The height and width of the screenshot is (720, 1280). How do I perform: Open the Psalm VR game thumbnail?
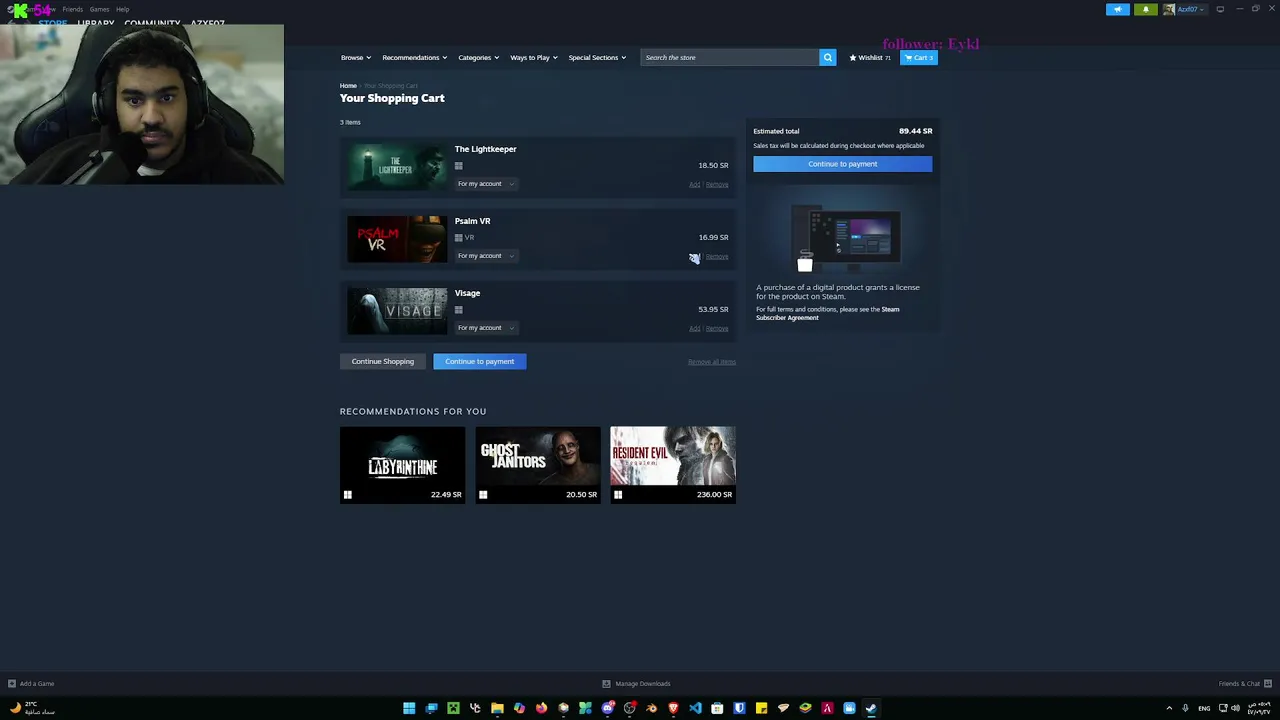(397, 239)
